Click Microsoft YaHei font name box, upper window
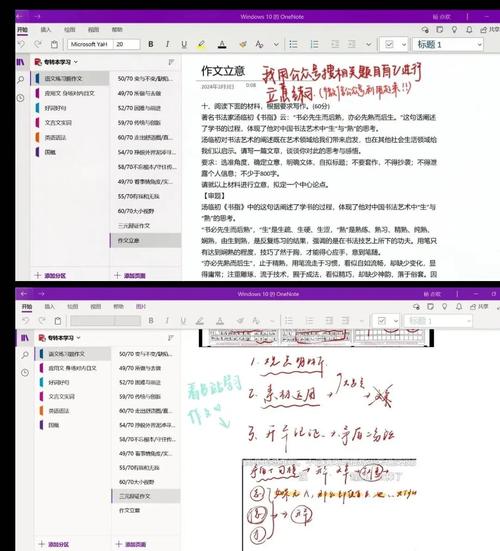500x551 pixels. click(x=90, y=44)
